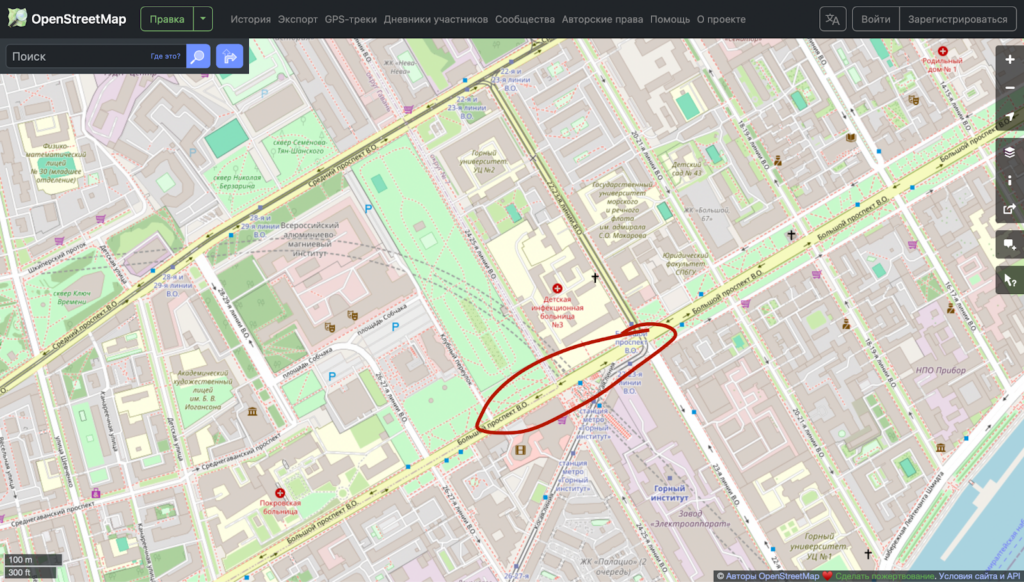Click the Правка edit button

pyautogui.click(x=166, y=19)
